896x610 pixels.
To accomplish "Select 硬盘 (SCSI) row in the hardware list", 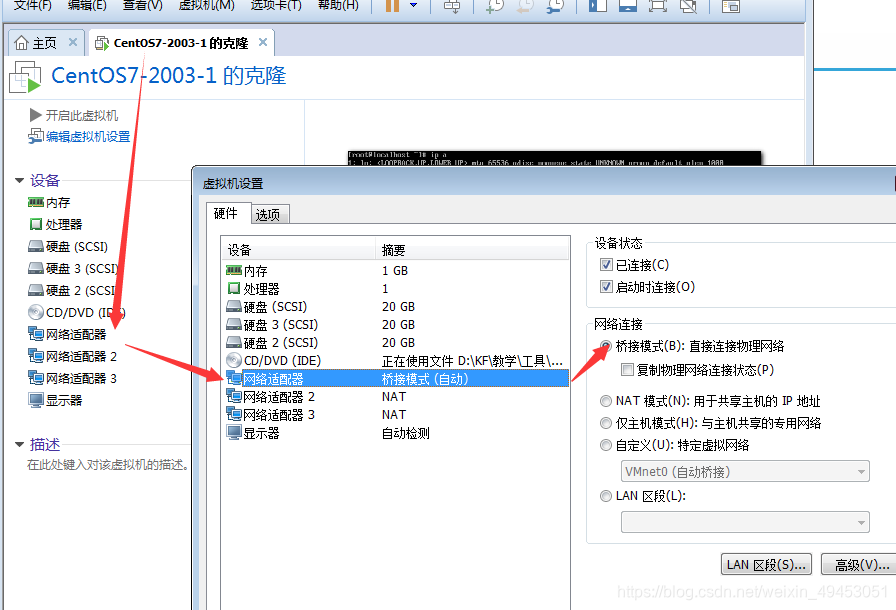I will point(395,307).
